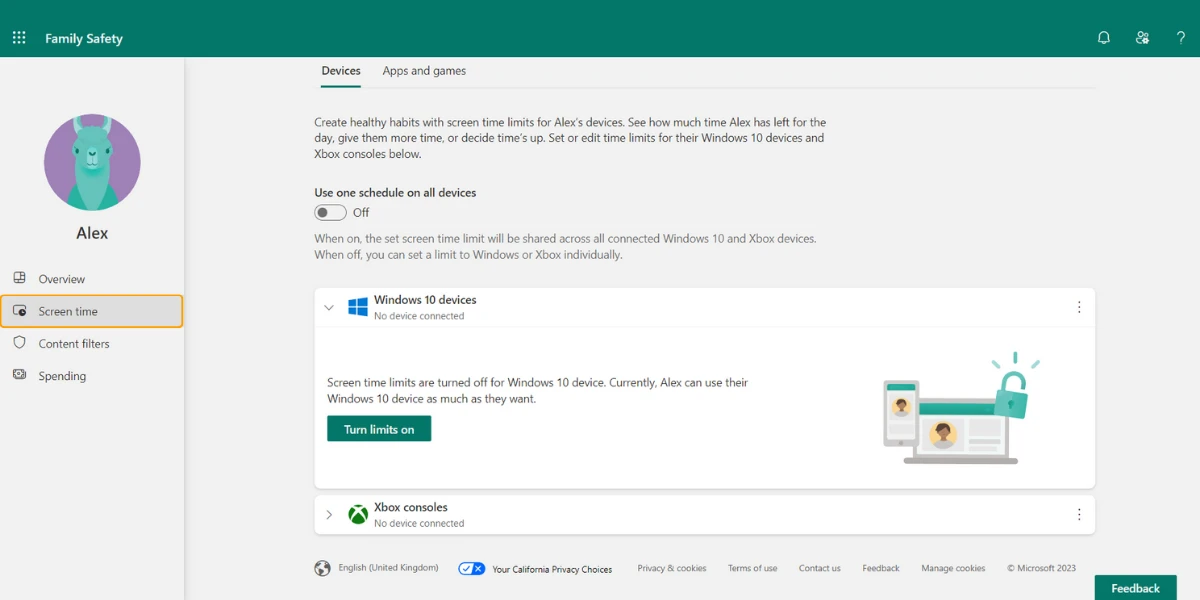The height and width of the screenshot is (600, 1200).
Task: Open Your California Privacy Choices link
Action: [552, 569]
